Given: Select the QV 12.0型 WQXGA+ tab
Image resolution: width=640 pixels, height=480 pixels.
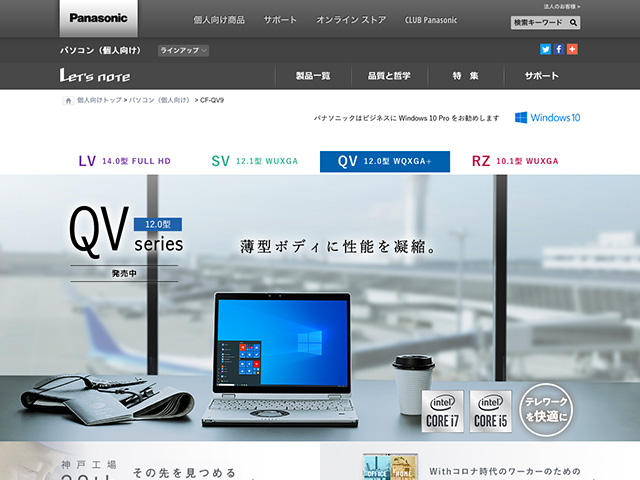Looking at the screenshot, I should click(385, 162).
